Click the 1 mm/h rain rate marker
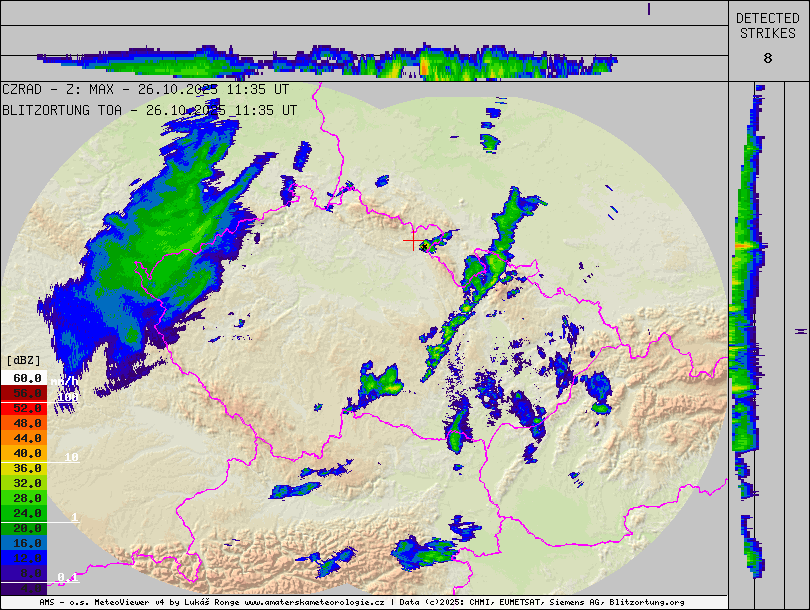The width and height of the screenshot is (810, 610). click(74, 517)
